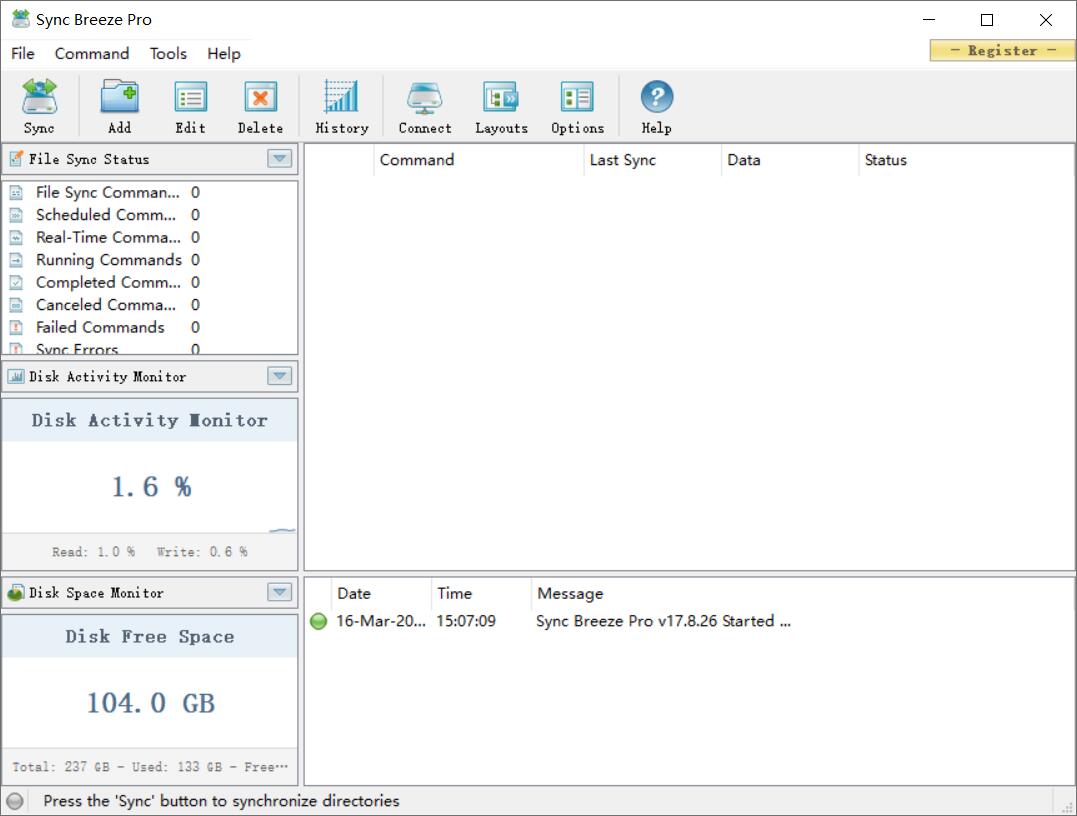Add a new sync command
Screen dimensions: 1077x816
pos(119,105)
